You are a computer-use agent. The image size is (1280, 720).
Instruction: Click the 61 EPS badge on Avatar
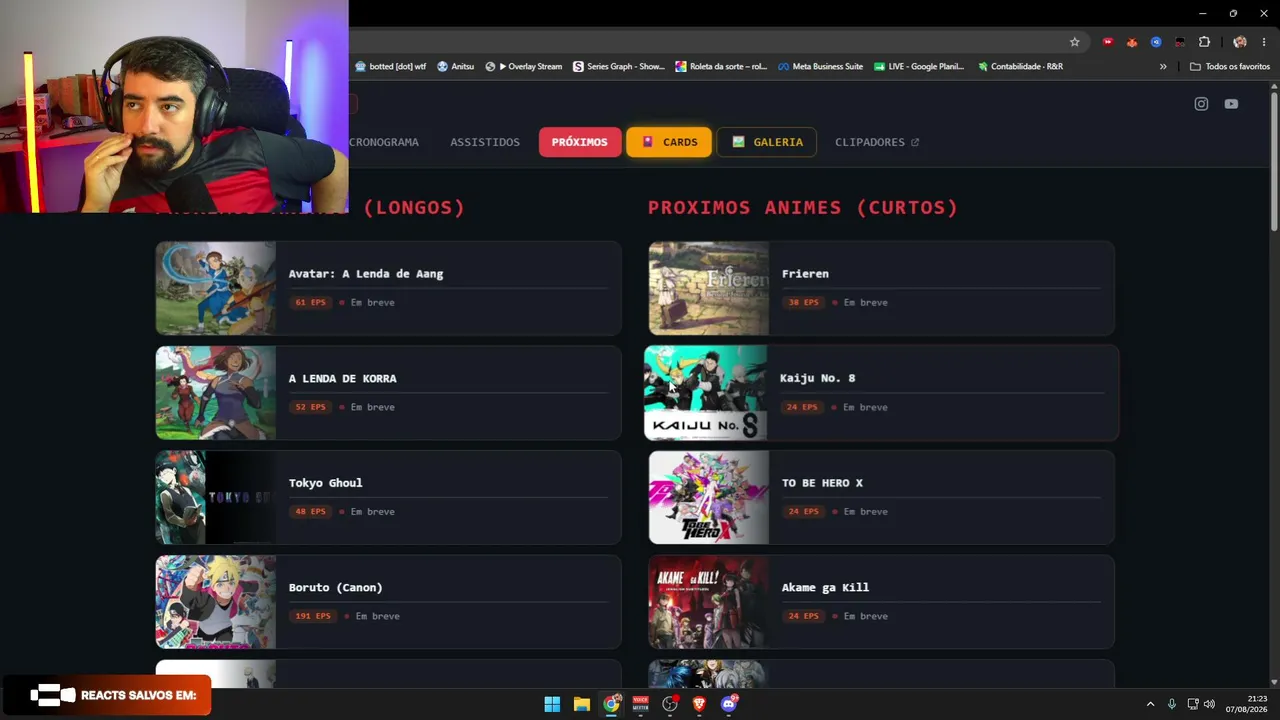tap(310, 302)
